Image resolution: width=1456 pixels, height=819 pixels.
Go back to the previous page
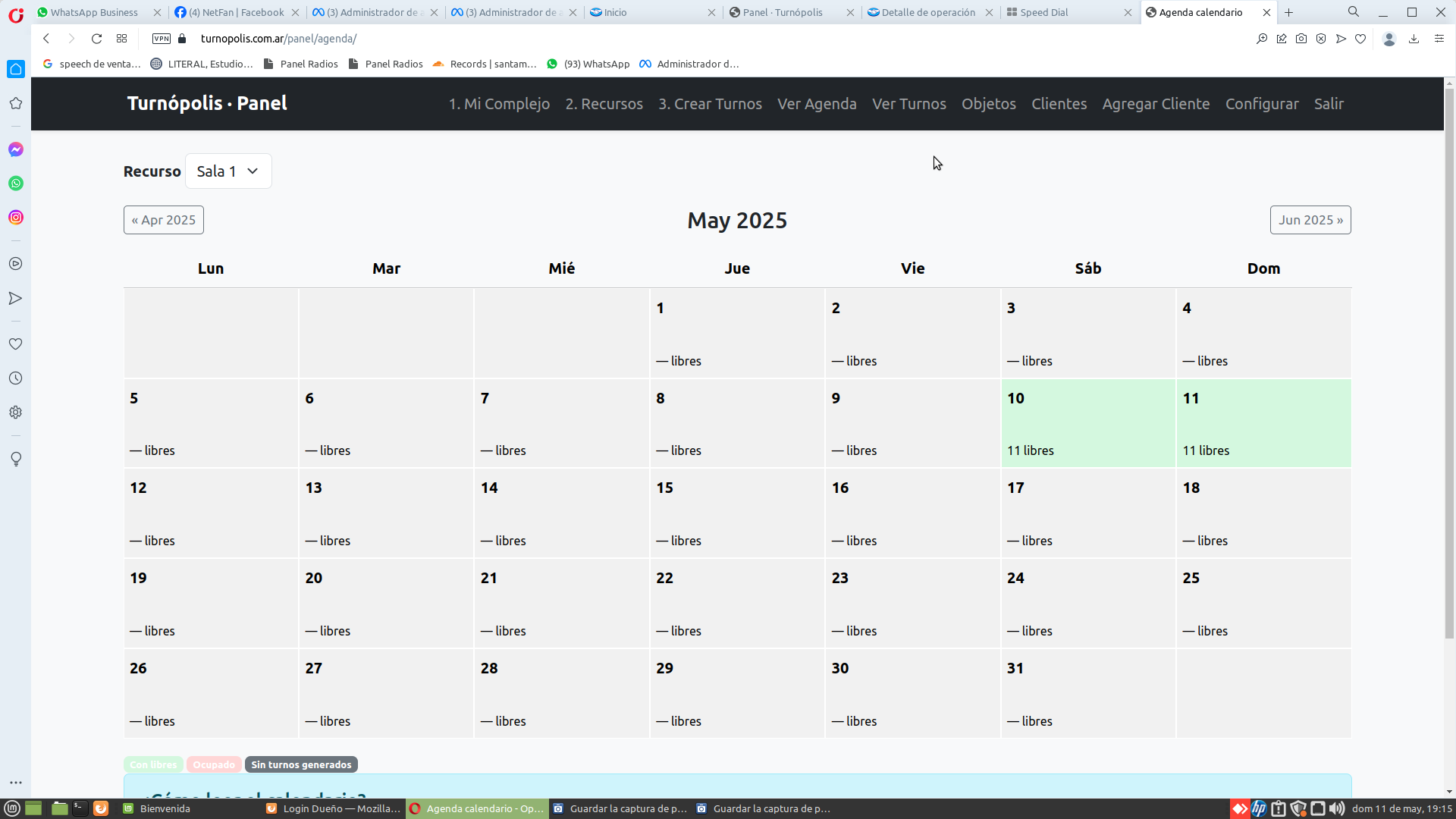pos(46,39)
